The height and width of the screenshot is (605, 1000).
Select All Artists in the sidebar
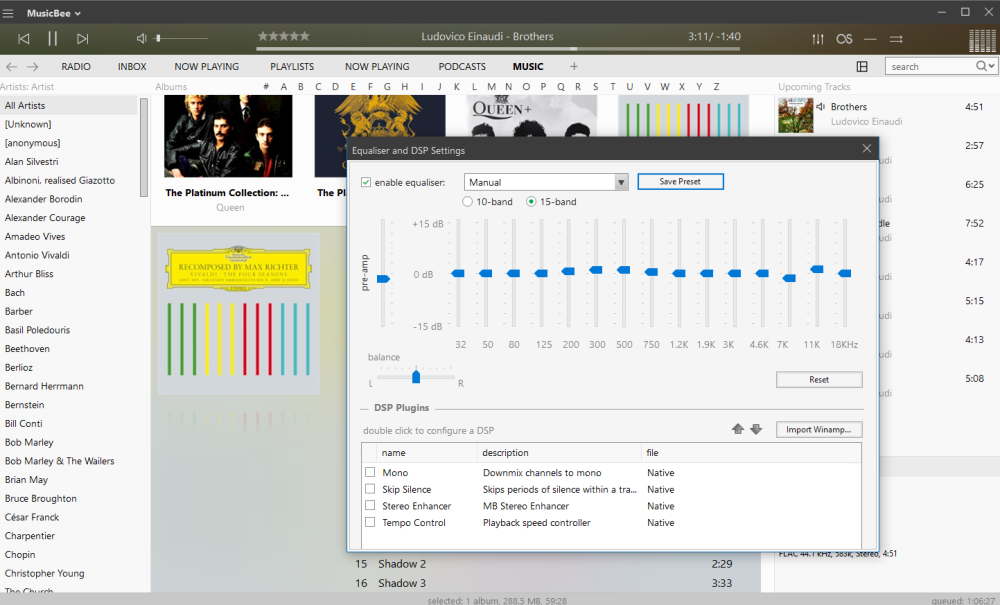click(x=69, y=105)
